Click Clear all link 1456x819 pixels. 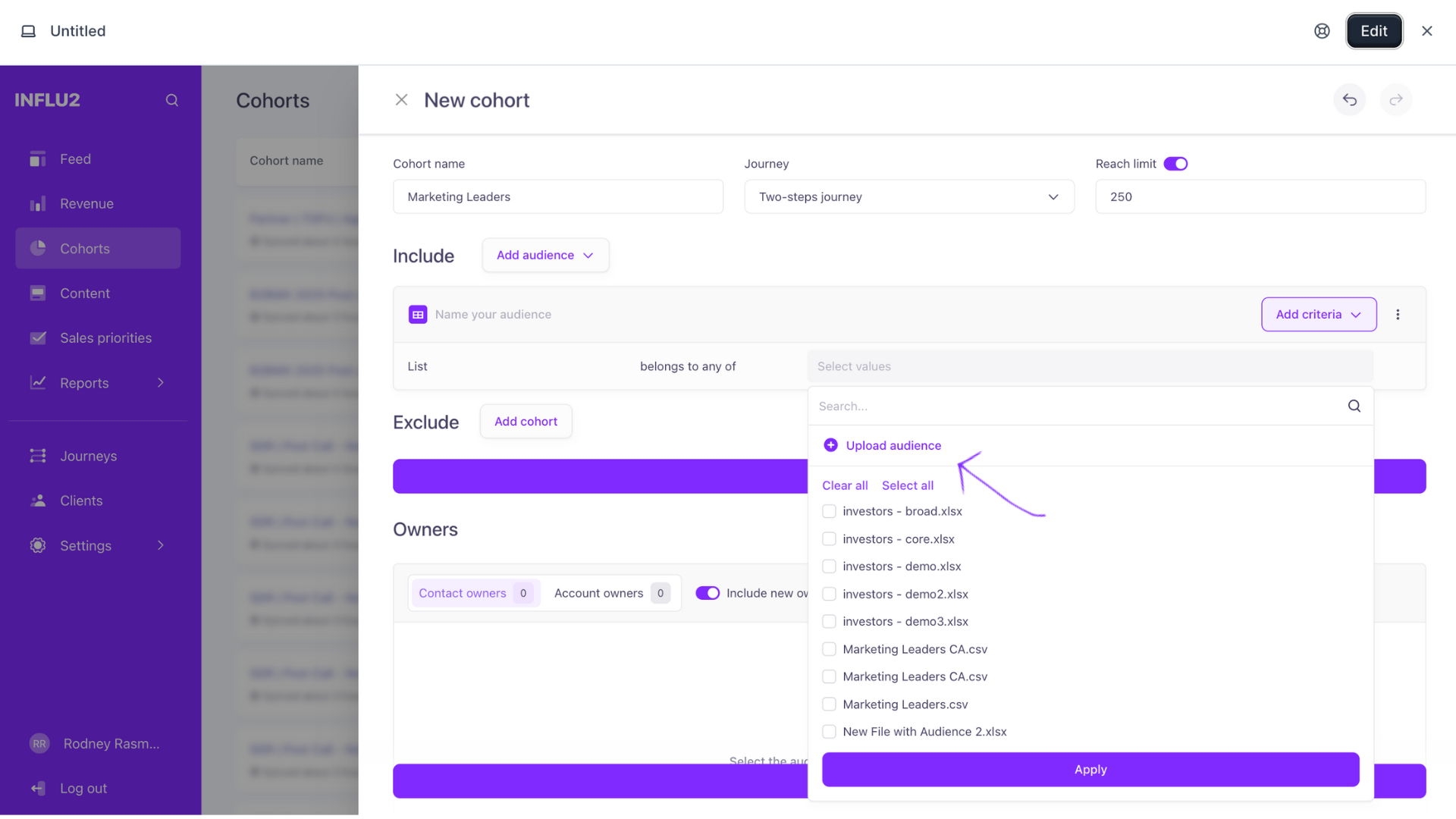click(x=845, y=485)
